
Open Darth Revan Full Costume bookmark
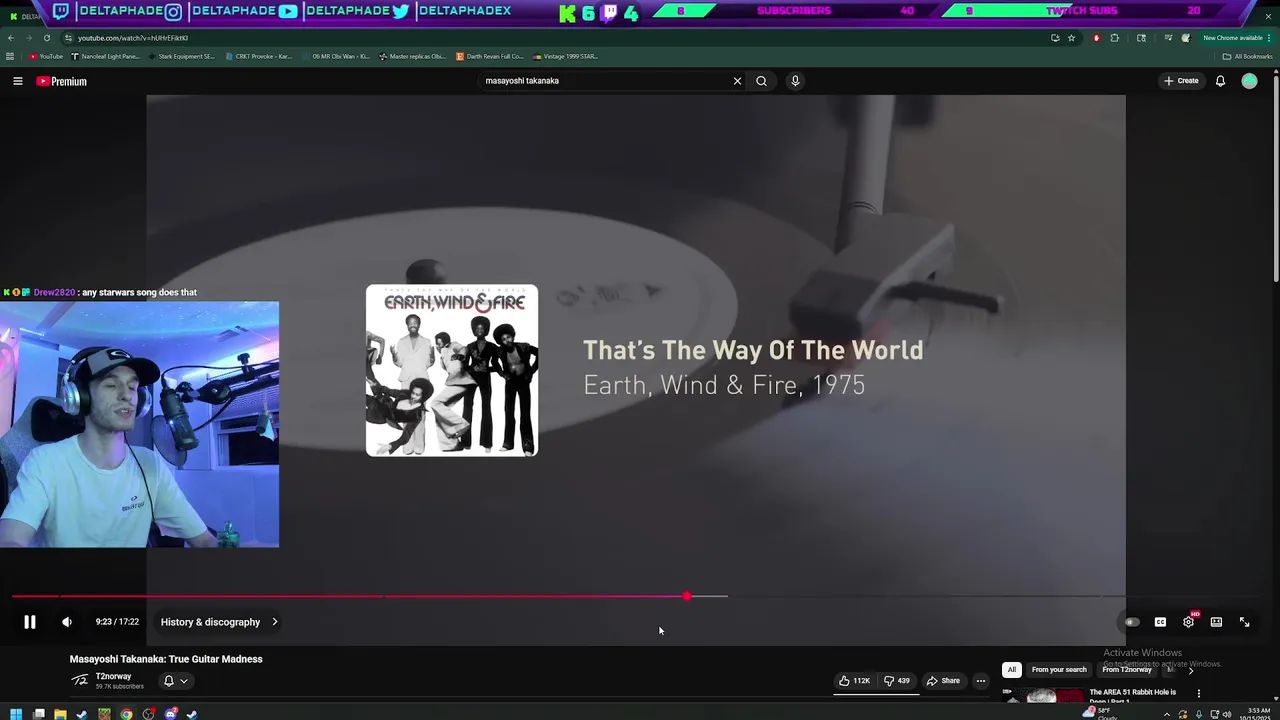pyautogui.click(x=490, y=56)
